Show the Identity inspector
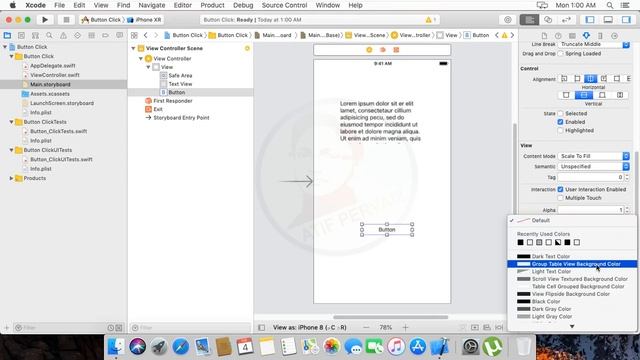 click(x=572, y=36)
